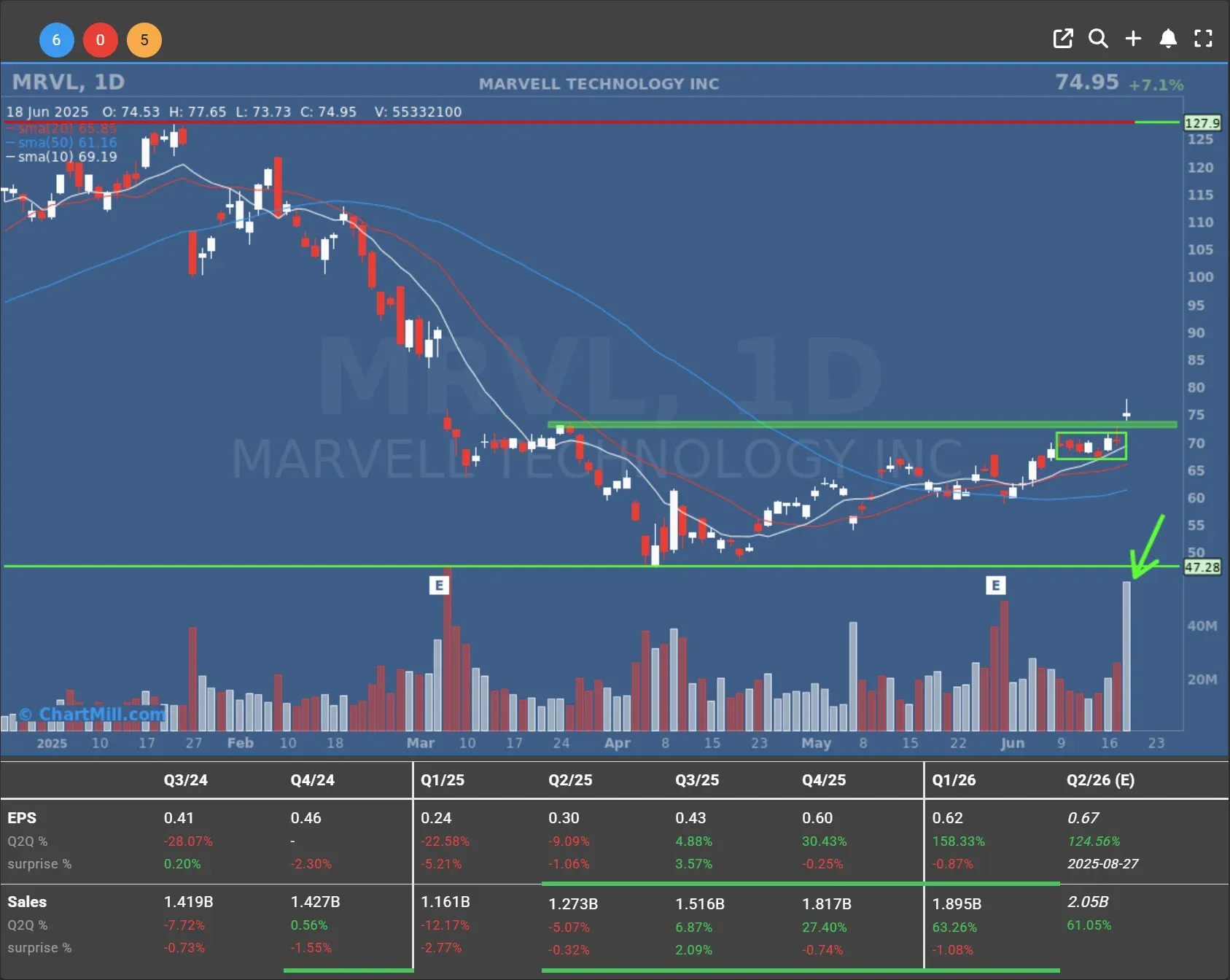Click estimated Sales value 2.05B
1230x980 pixels.
(1088, 902)
